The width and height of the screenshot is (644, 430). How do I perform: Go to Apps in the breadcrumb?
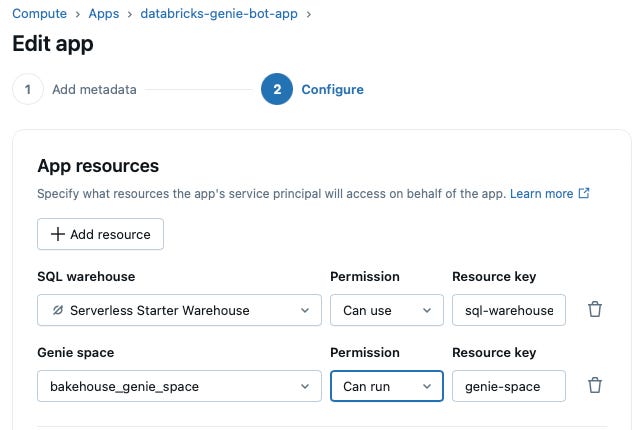click(x=102, y=14)
